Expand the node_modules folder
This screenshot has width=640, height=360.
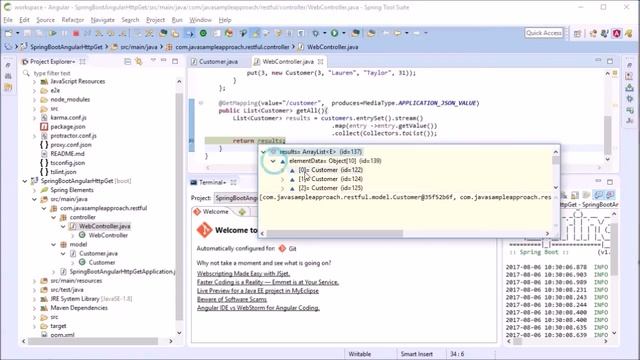pos(34,100)
